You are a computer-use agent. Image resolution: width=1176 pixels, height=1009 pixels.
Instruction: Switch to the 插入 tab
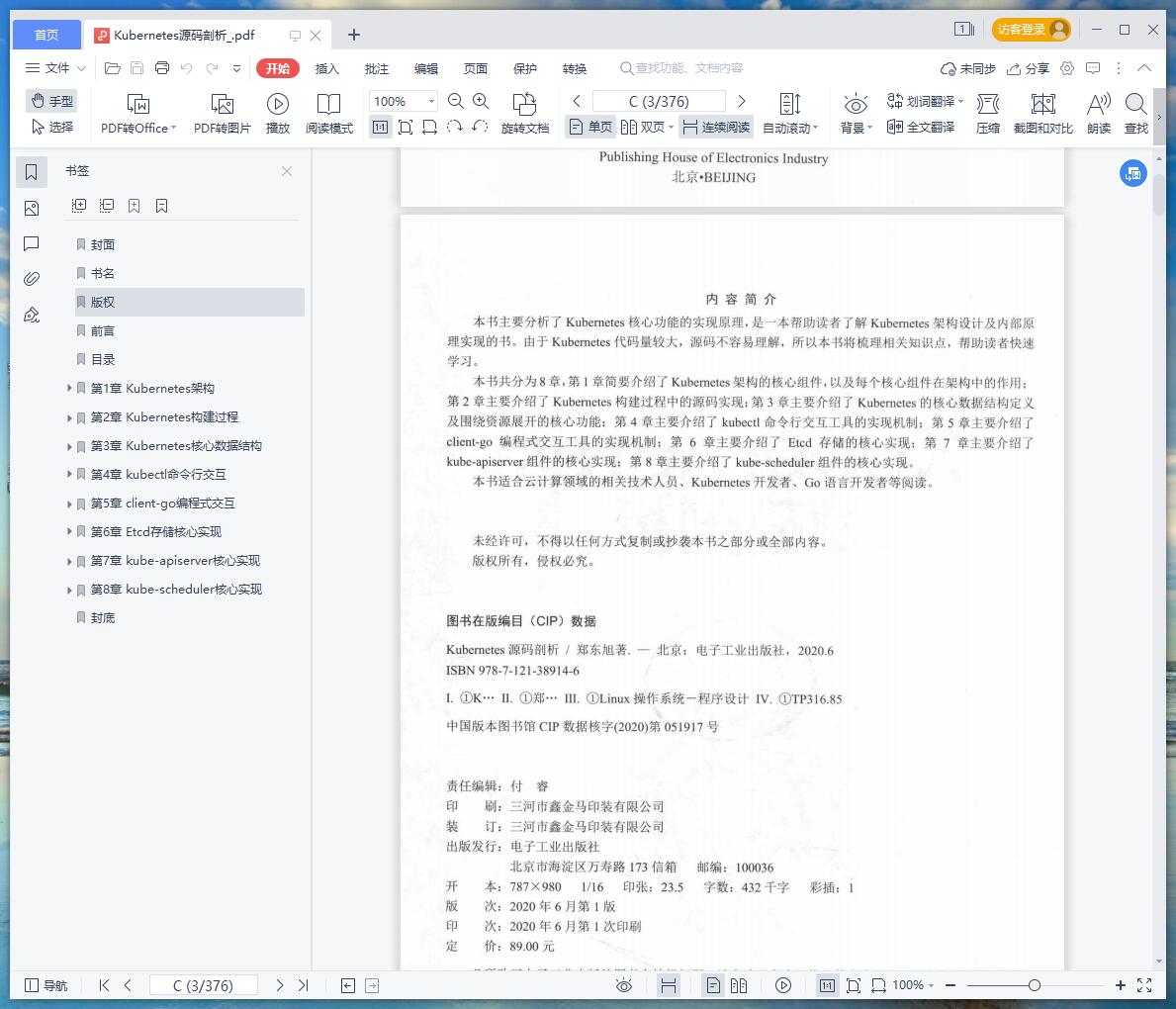pos(327,68)
